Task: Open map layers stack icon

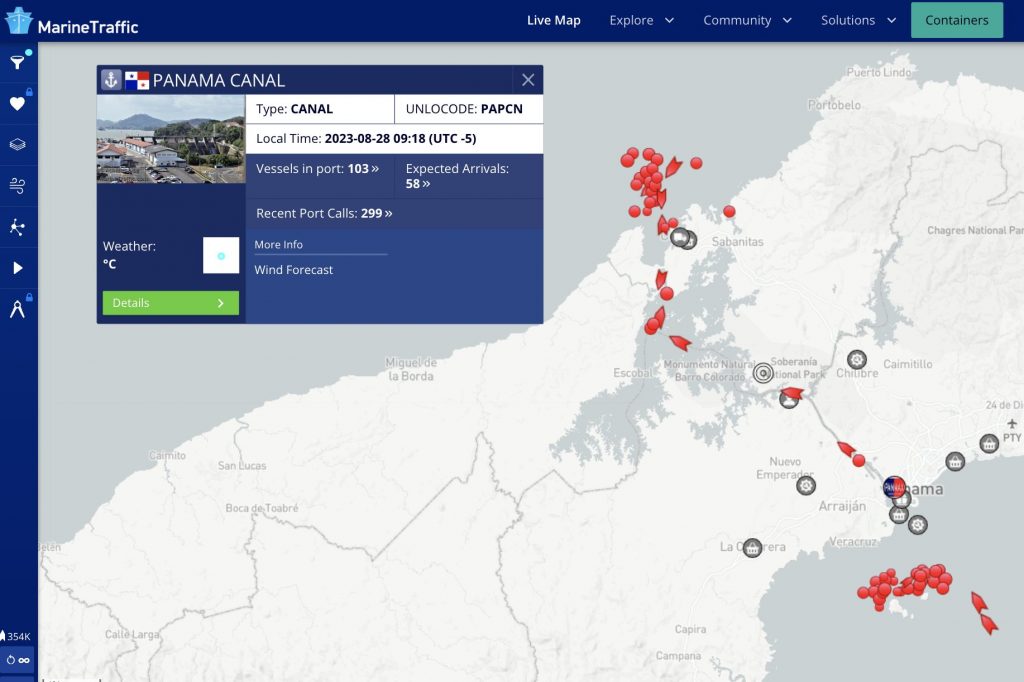Action: coord(17,144)
